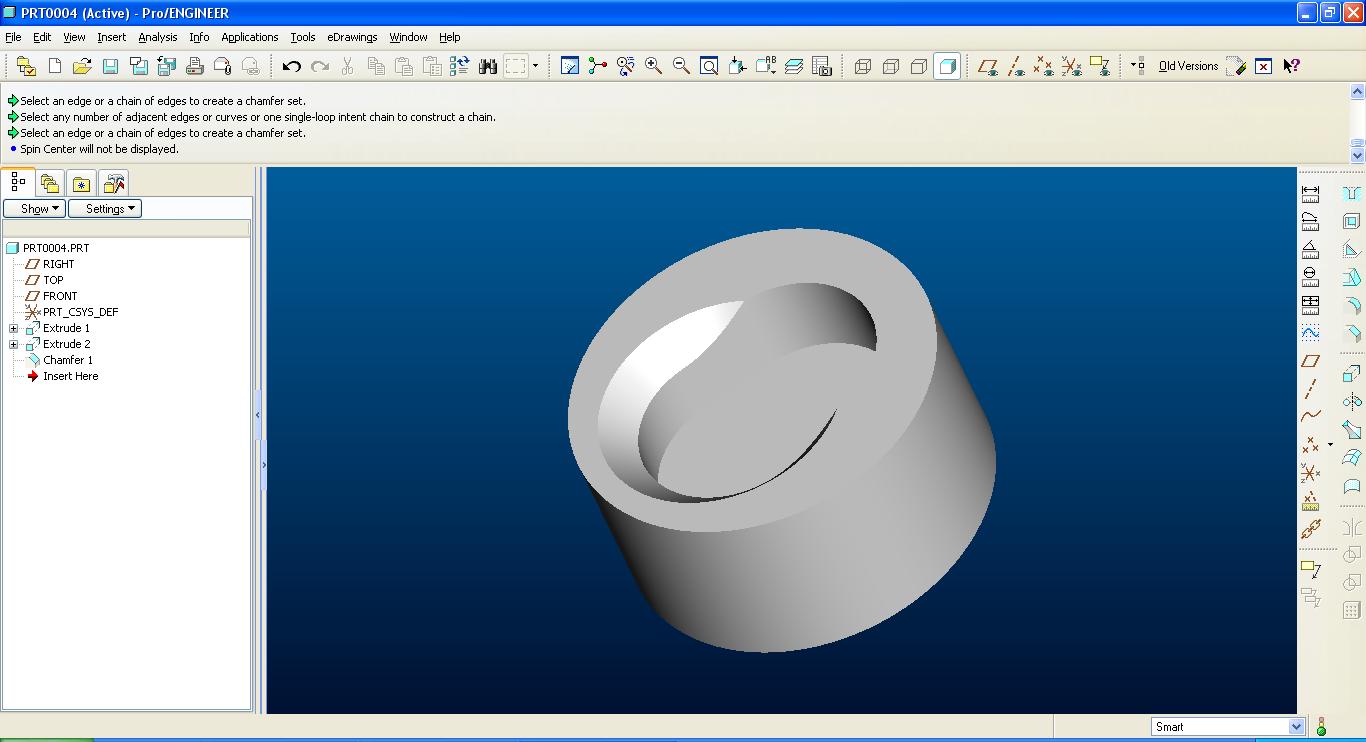Click the Repaint screen icon
The image size is (1366, 742).
coord(569,66)
